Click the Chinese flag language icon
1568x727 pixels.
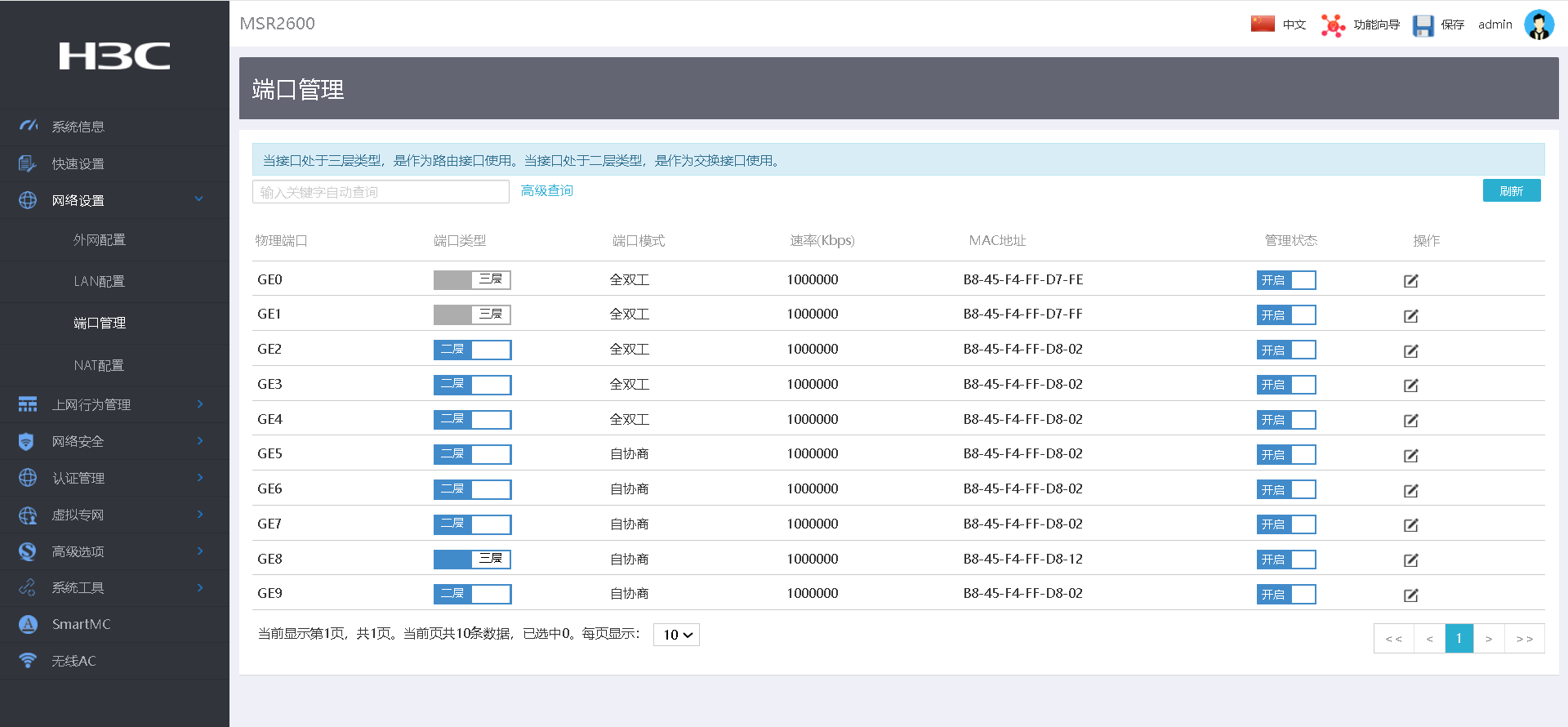click(x=1263, y=25)
